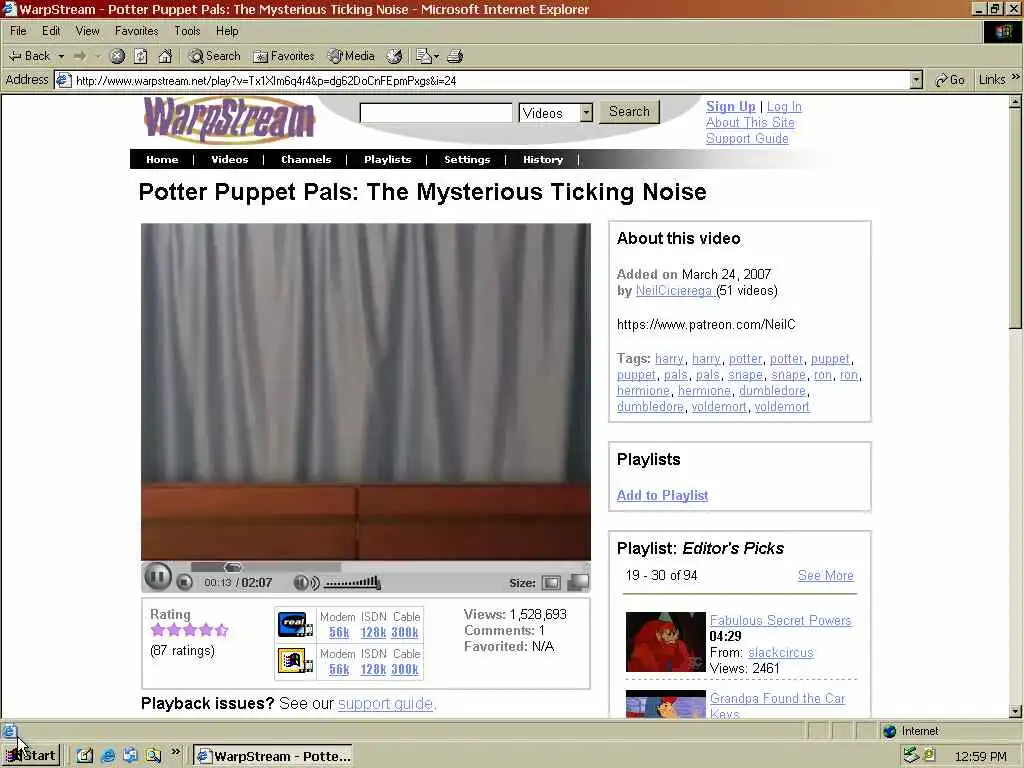Click the Refresh page icon
1024x768 pixels.
(x=141, y=56)
